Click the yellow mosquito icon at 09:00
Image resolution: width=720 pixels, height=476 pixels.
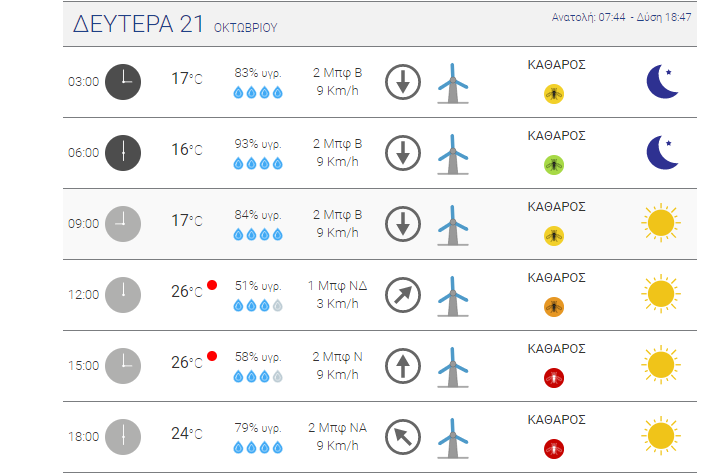554,236
